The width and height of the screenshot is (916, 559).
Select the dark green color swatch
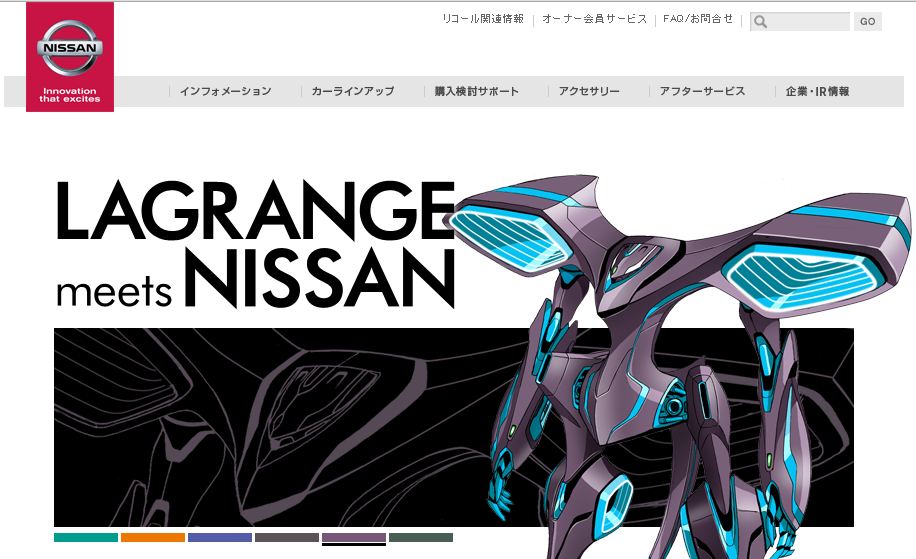pyautogui.click(x=421, y=538)
